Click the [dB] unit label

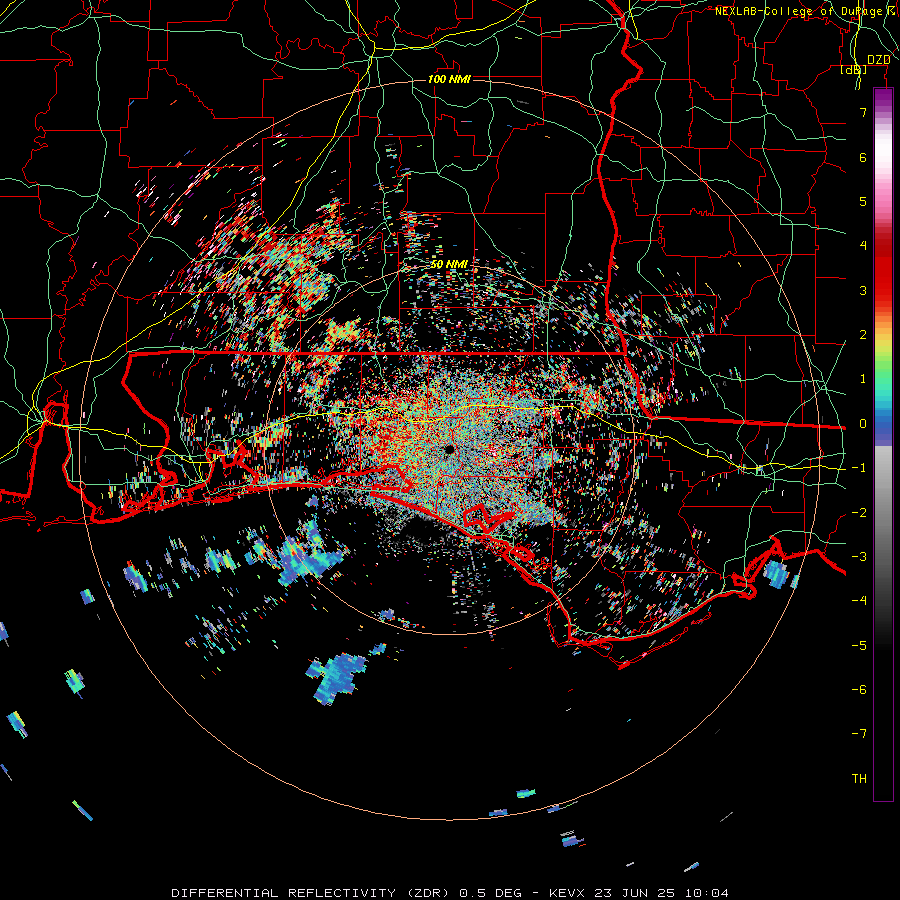854,69
